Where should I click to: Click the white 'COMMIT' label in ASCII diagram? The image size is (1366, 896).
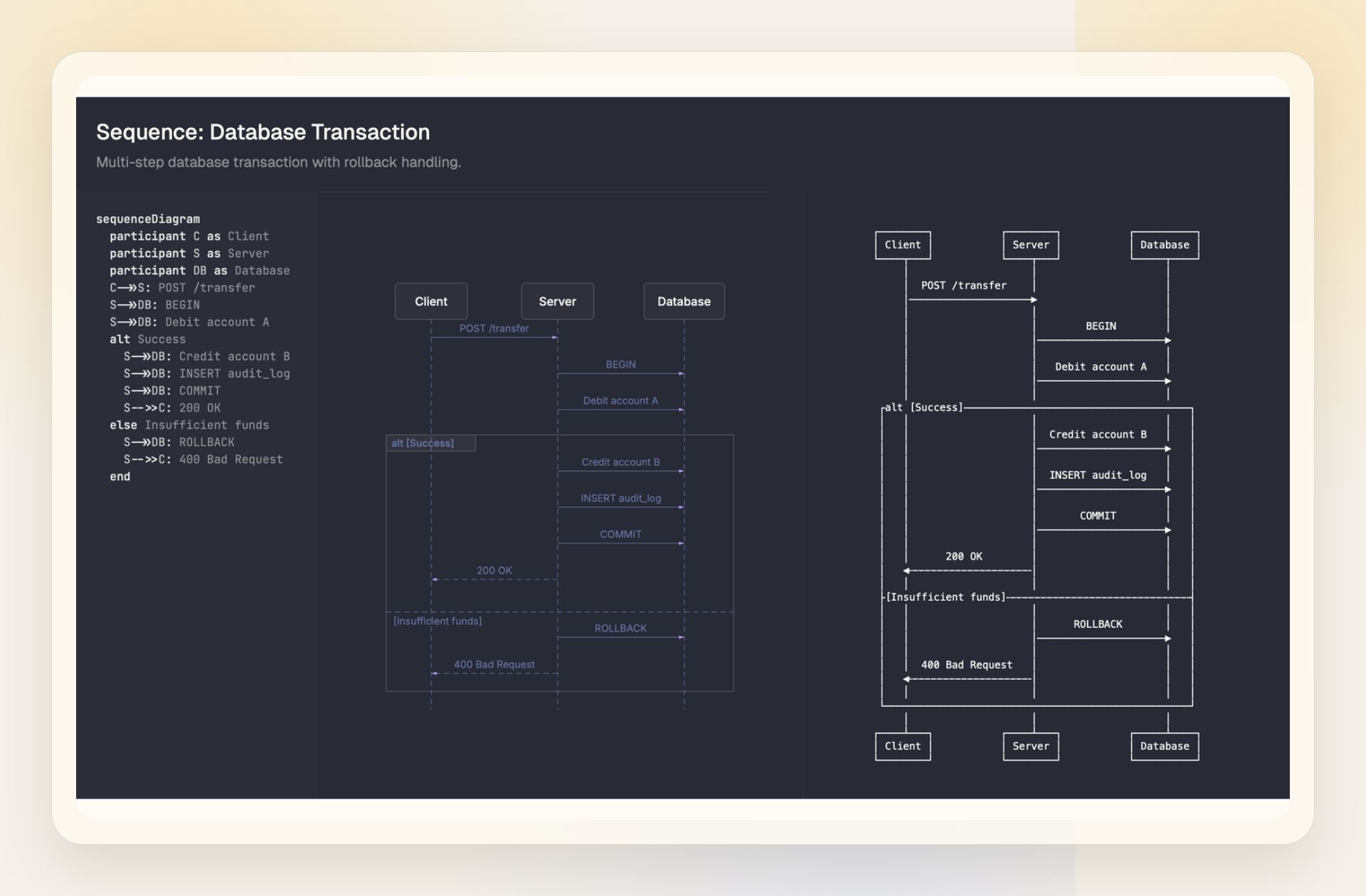(x=1098, y=516)
